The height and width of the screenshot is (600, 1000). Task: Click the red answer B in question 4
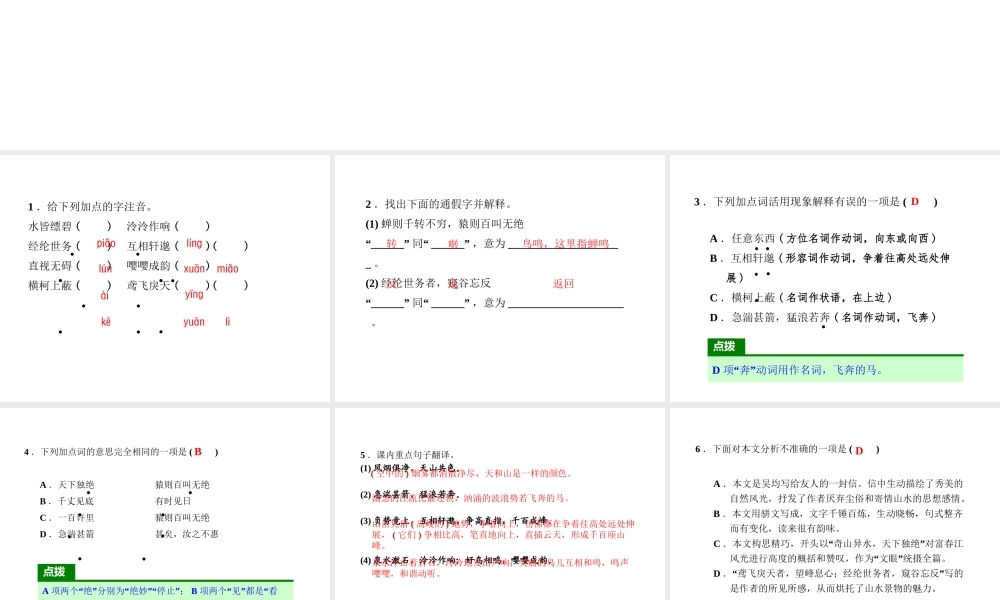coord(198,451)
